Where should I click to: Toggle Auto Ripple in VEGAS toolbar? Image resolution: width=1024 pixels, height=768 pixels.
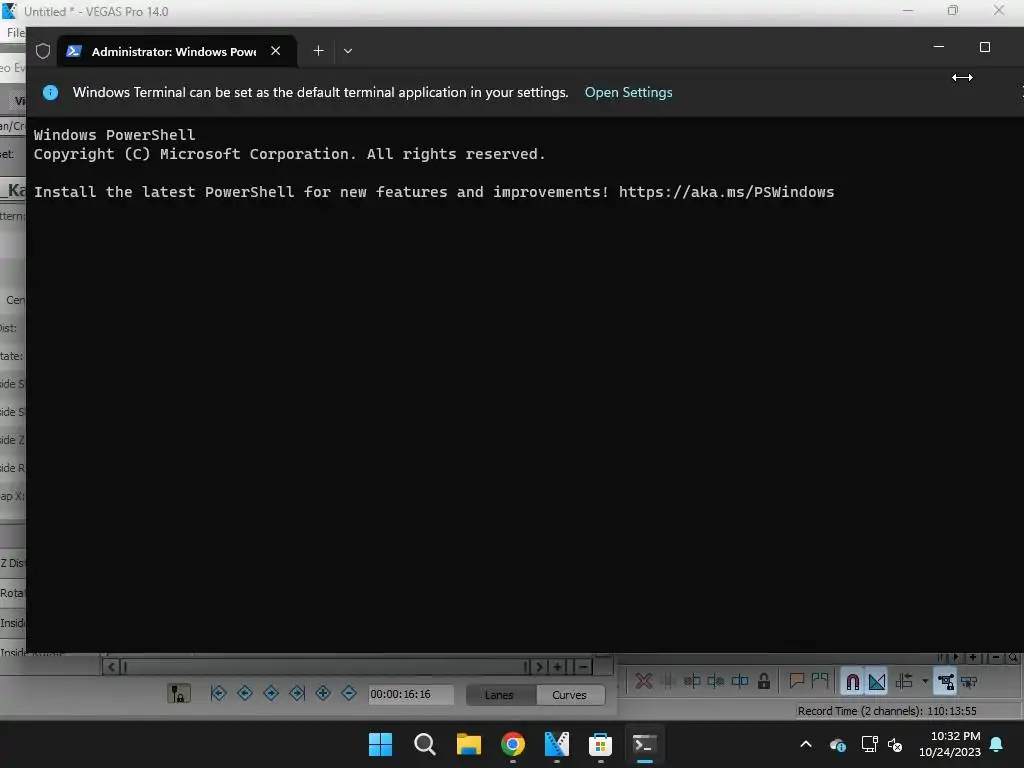[x=904, y=682]
